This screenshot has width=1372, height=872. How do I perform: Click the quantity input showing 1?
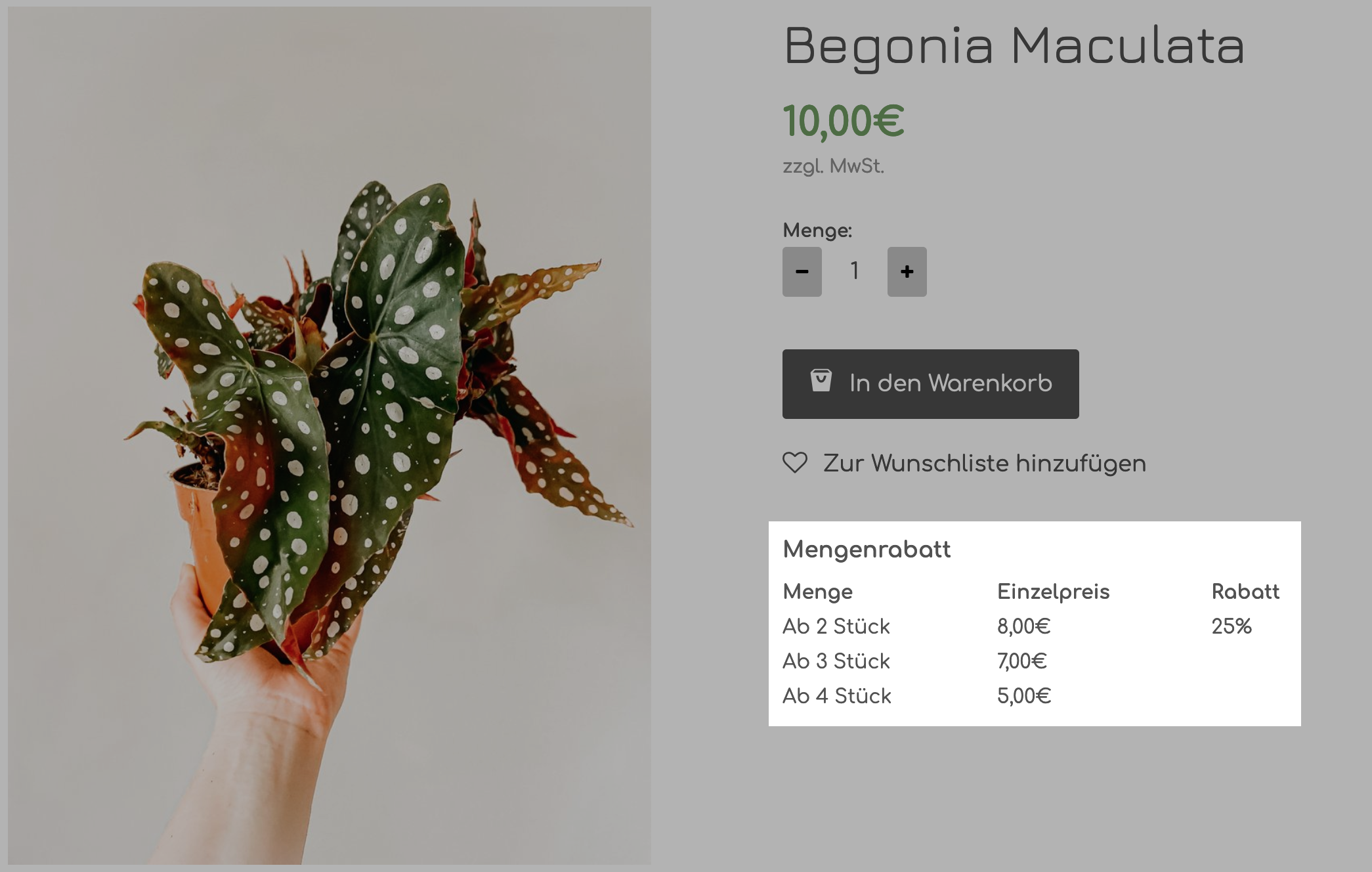855,271
